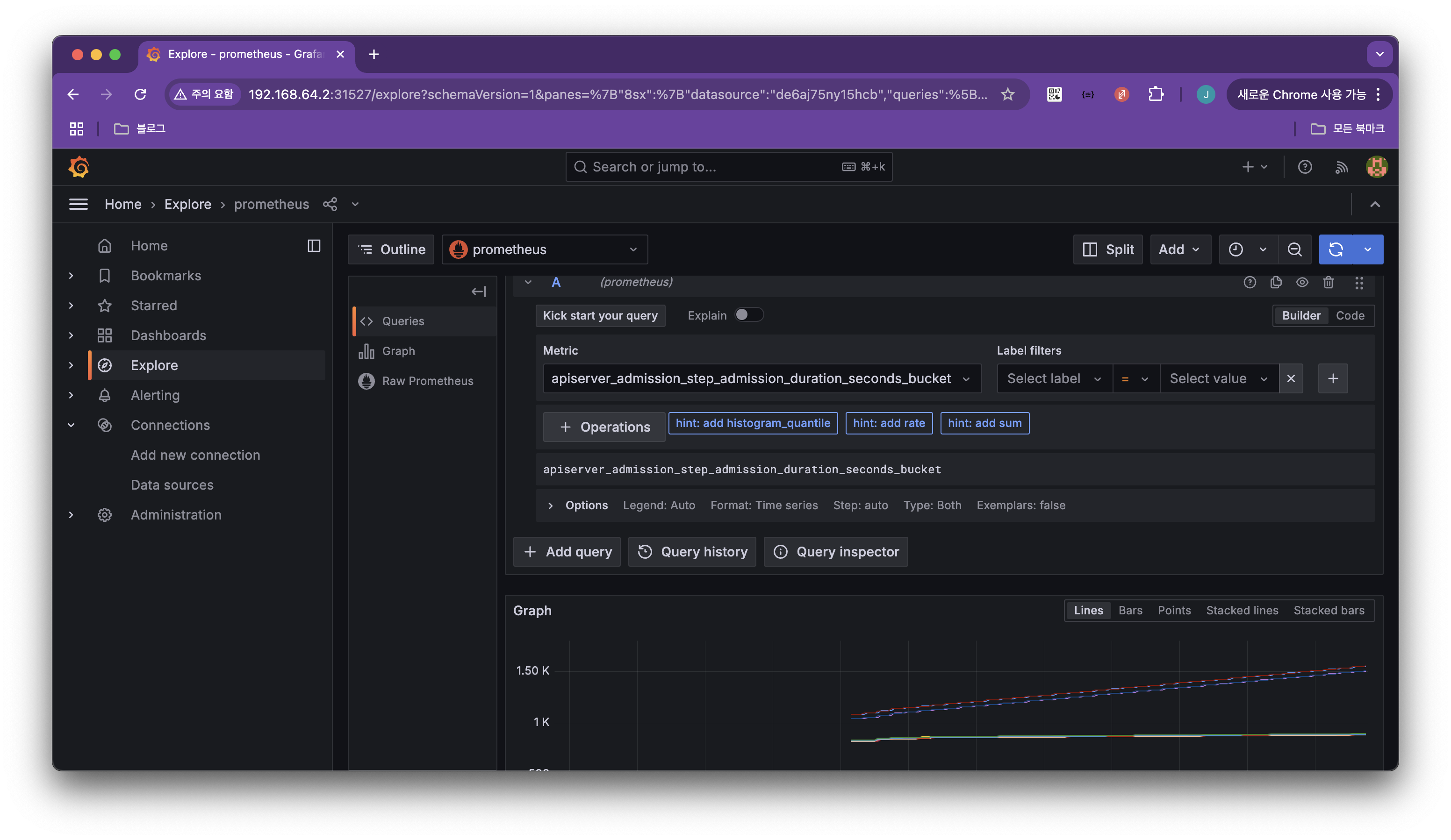Screen dimensions: 1451x840
Task: Open the Select label dropdown
Action: pos(1054,378)
